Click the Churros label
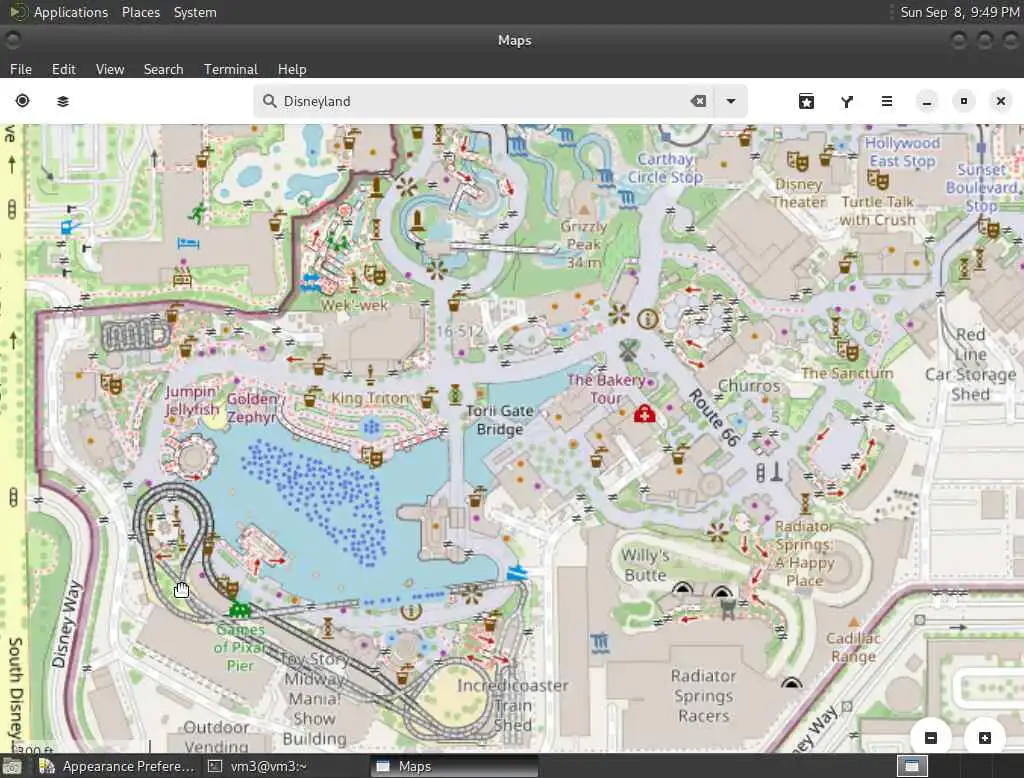Image resolution: width=1024 pixels, height=778 pixels. 749,386
